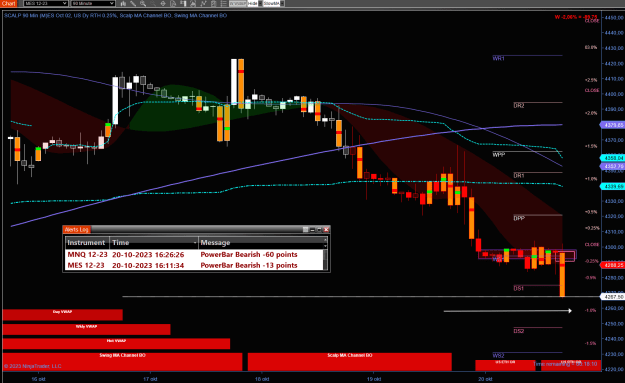625x383 pixels.
Task: Click the white 4267.50 price marker
Action: (613, 297)
